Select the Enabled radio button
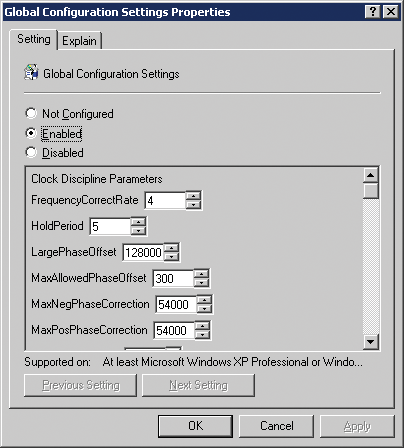Viewport: 404px width, 448px height. [31, 133]
